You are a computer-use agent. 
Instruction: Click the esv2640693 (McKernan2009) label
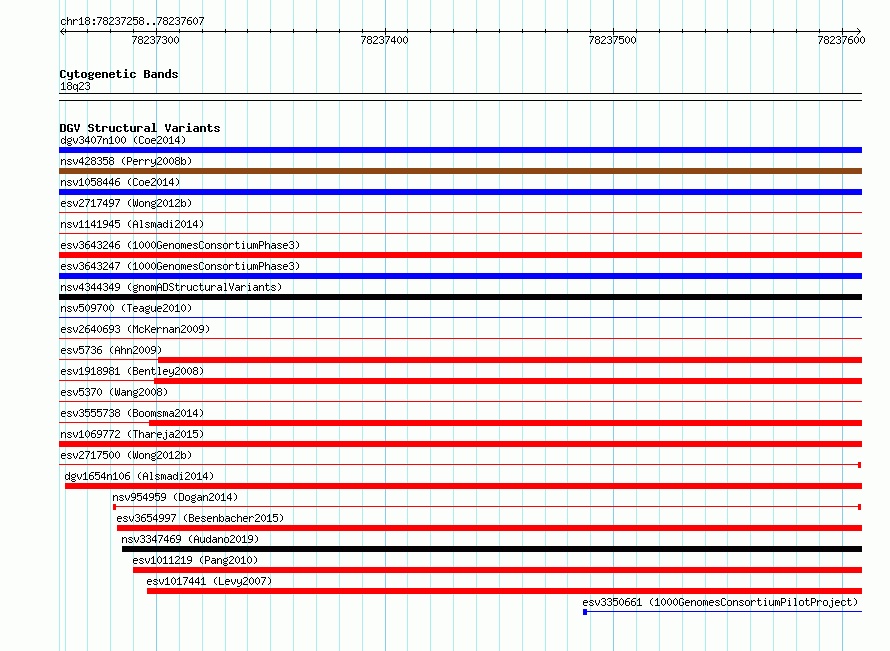click(x=135, y=329)
